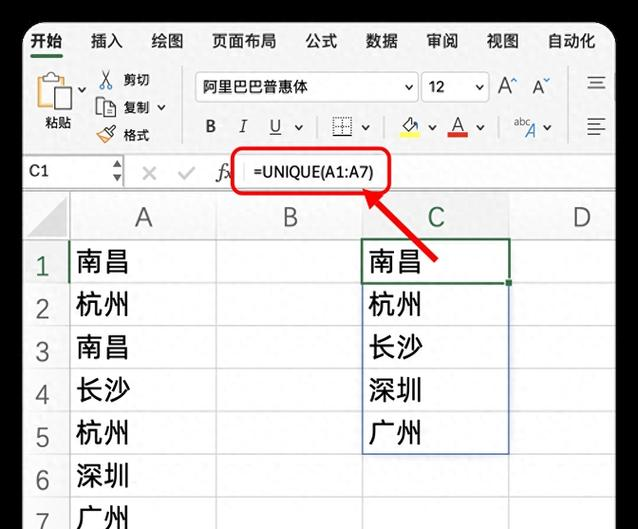The width and height of the screenshot is (638, 529).
Task: Click the 复制 label button
Action: [x=137, y=107]
